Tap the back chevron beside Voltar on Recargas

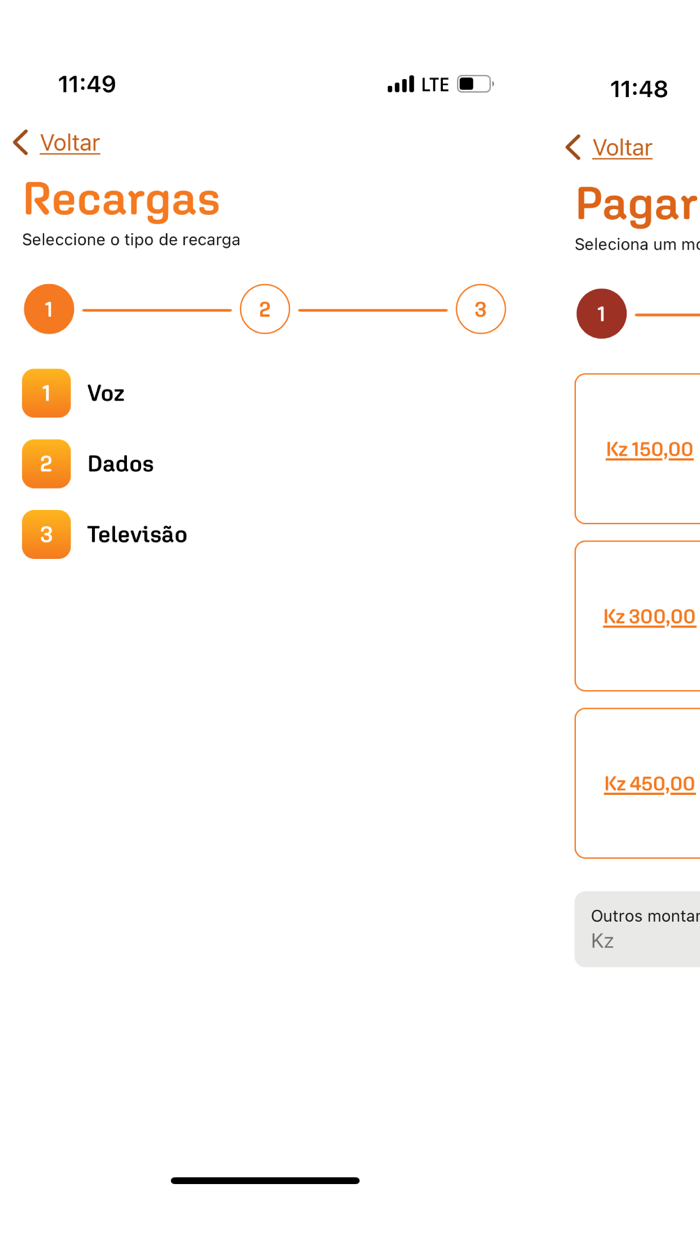[x=19, y=142]
